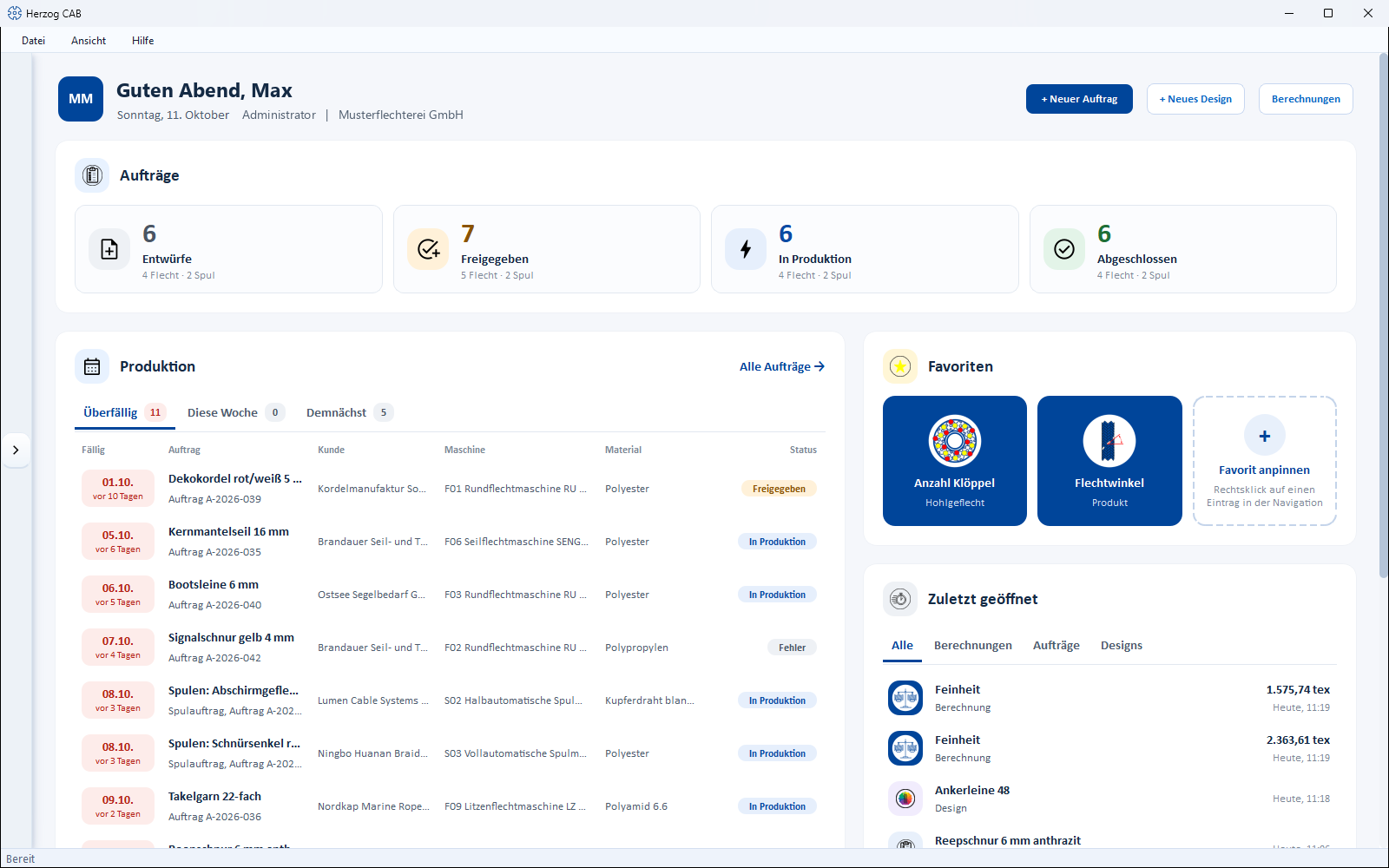Click the MM user avatar
The height and width of the screenshot is (868, 1389).
[81, 99]
